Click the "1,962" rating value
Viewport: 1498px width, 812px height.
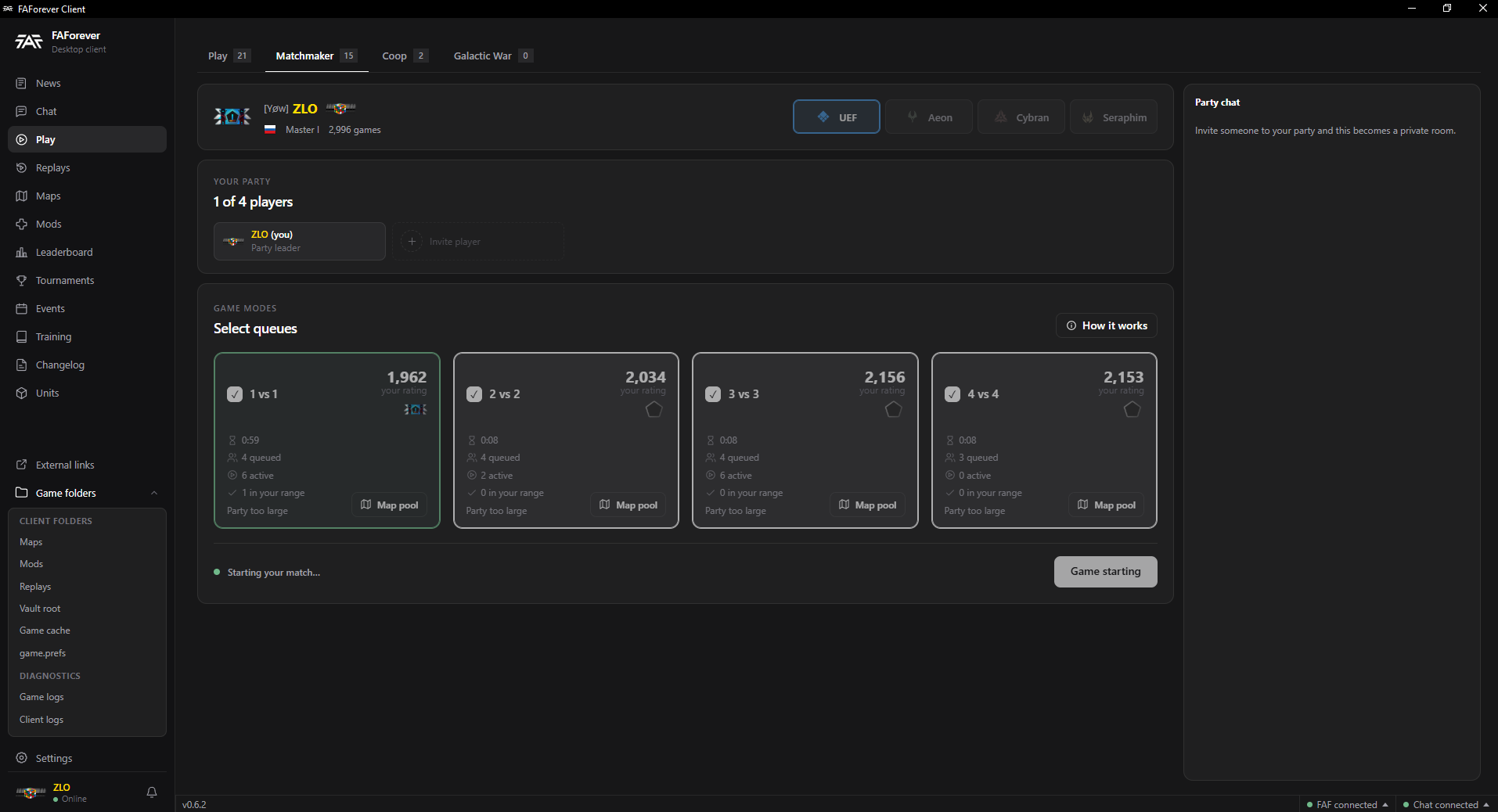click(407, 377)
